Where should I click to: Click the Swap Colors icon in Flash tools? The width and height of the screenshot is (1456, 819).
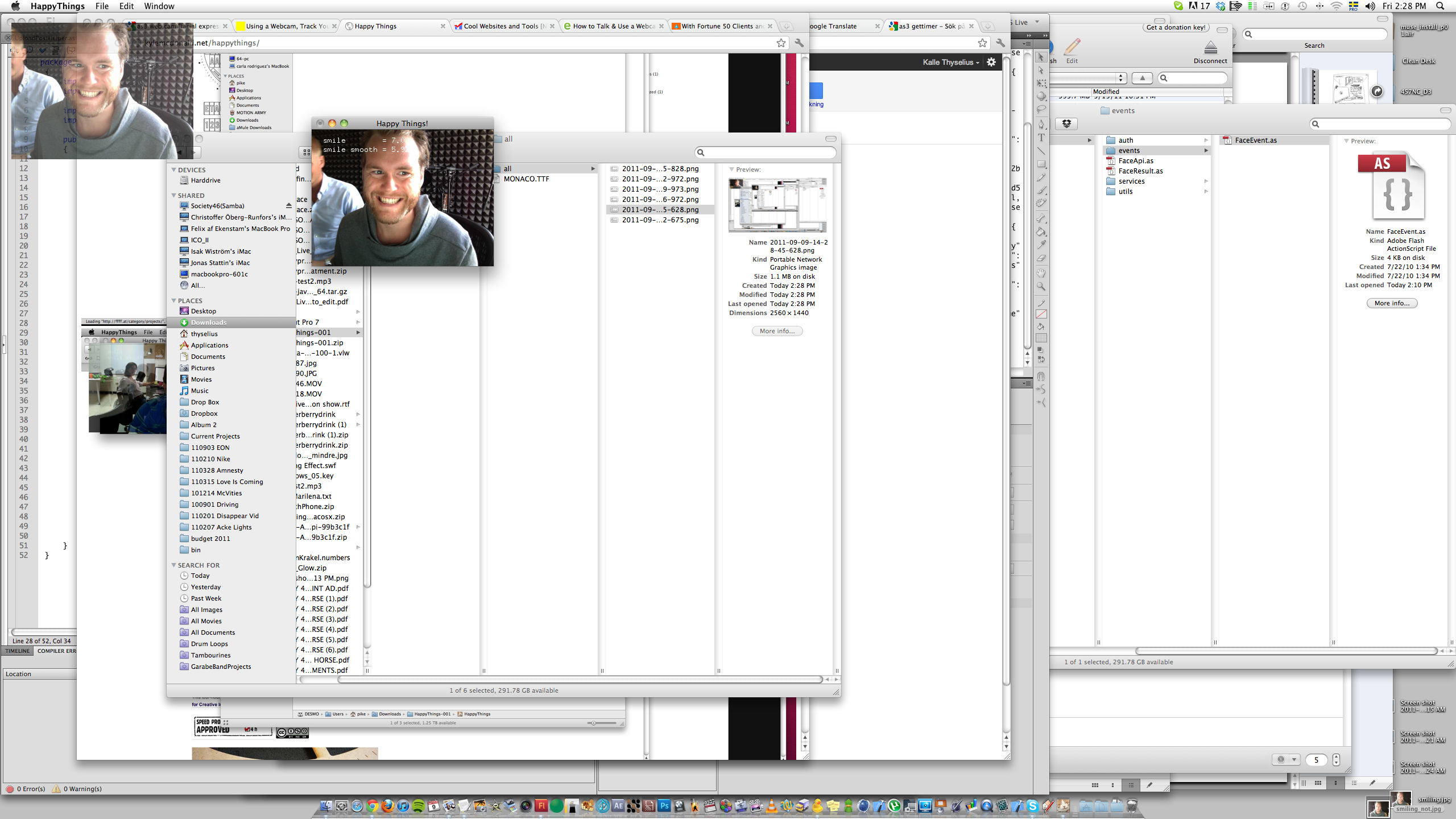point(1041,359)
